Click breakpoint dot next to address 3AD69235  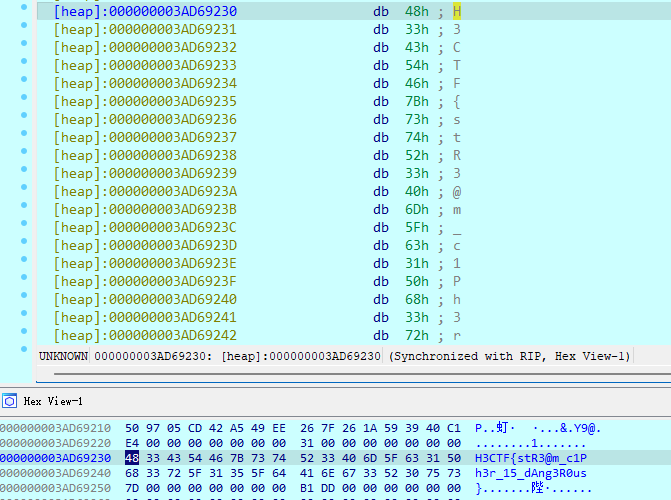click(x=26, y=101)
